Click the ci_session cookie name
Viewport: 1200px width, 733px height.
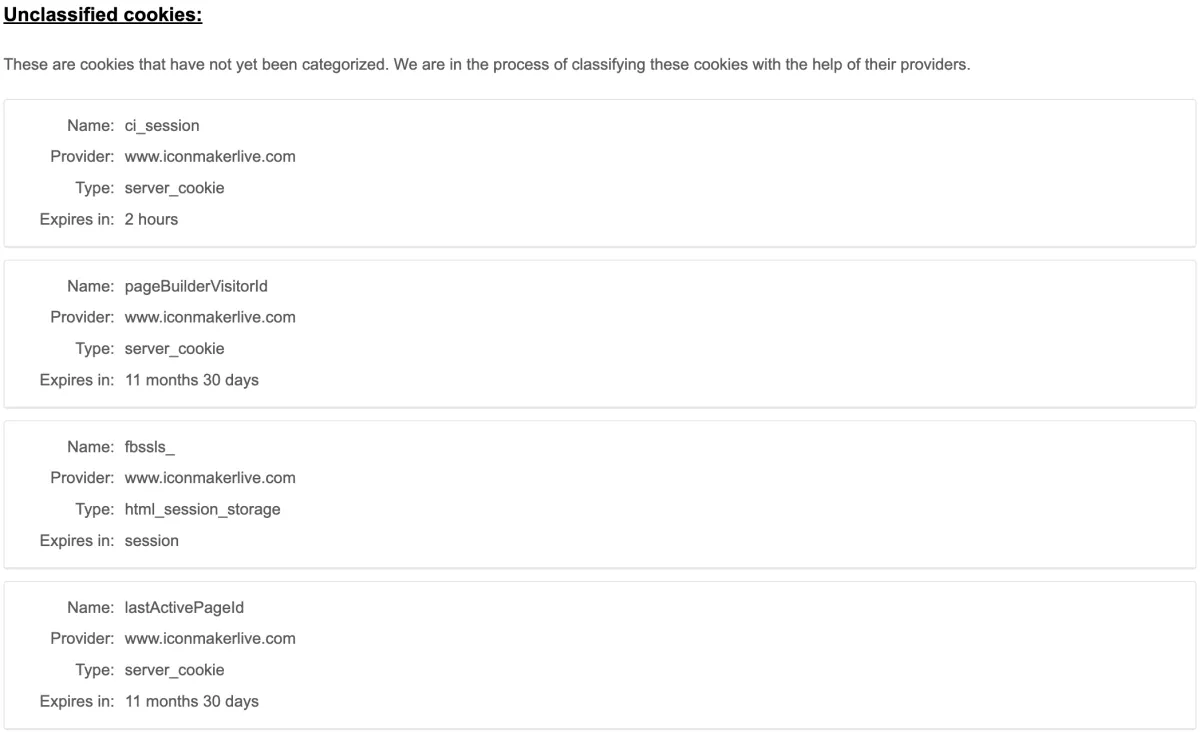[x=162, y=126]
